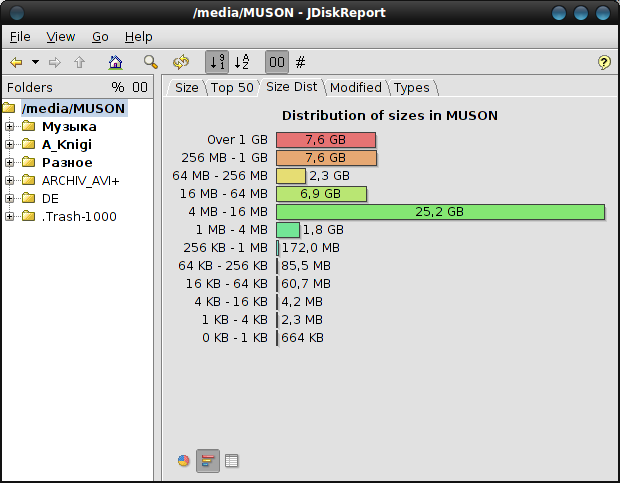The height and width of the screenshot is (483, 620).
Task: Open the Help menu
Action: tap(138, 37)
